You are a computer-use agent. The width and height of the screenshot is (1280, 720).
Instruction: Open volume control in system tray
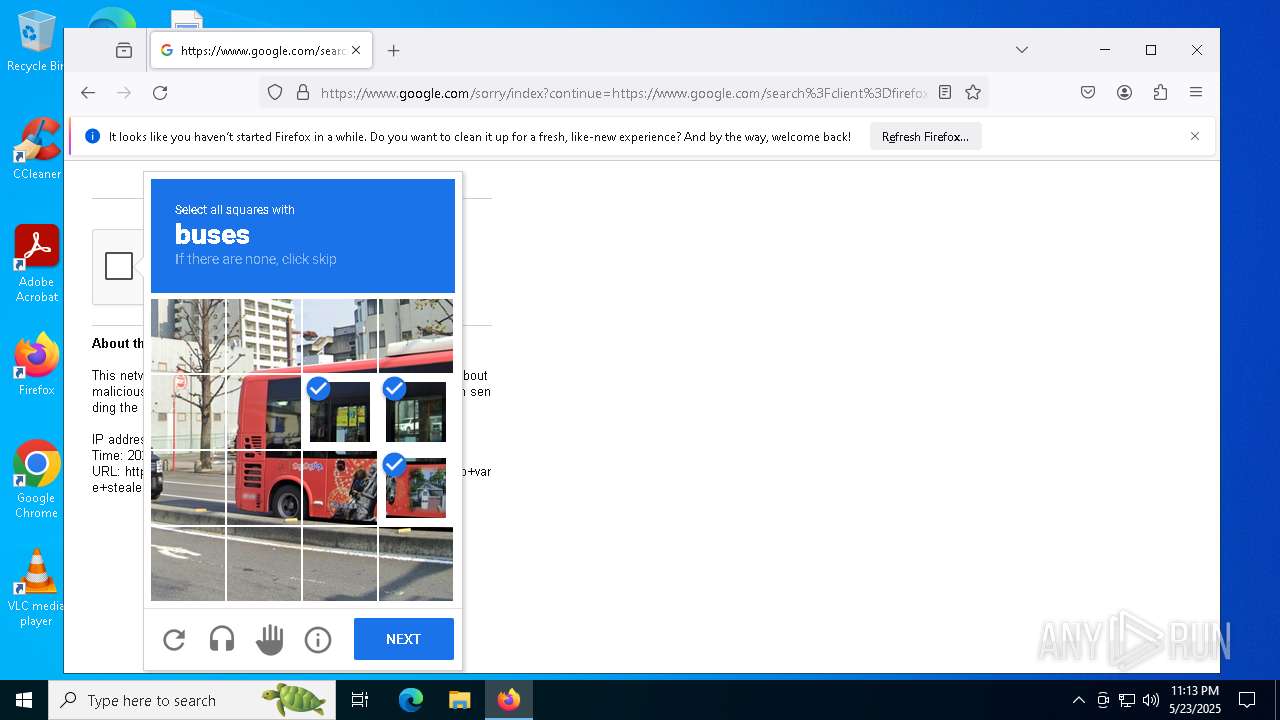click(1151, 700)
